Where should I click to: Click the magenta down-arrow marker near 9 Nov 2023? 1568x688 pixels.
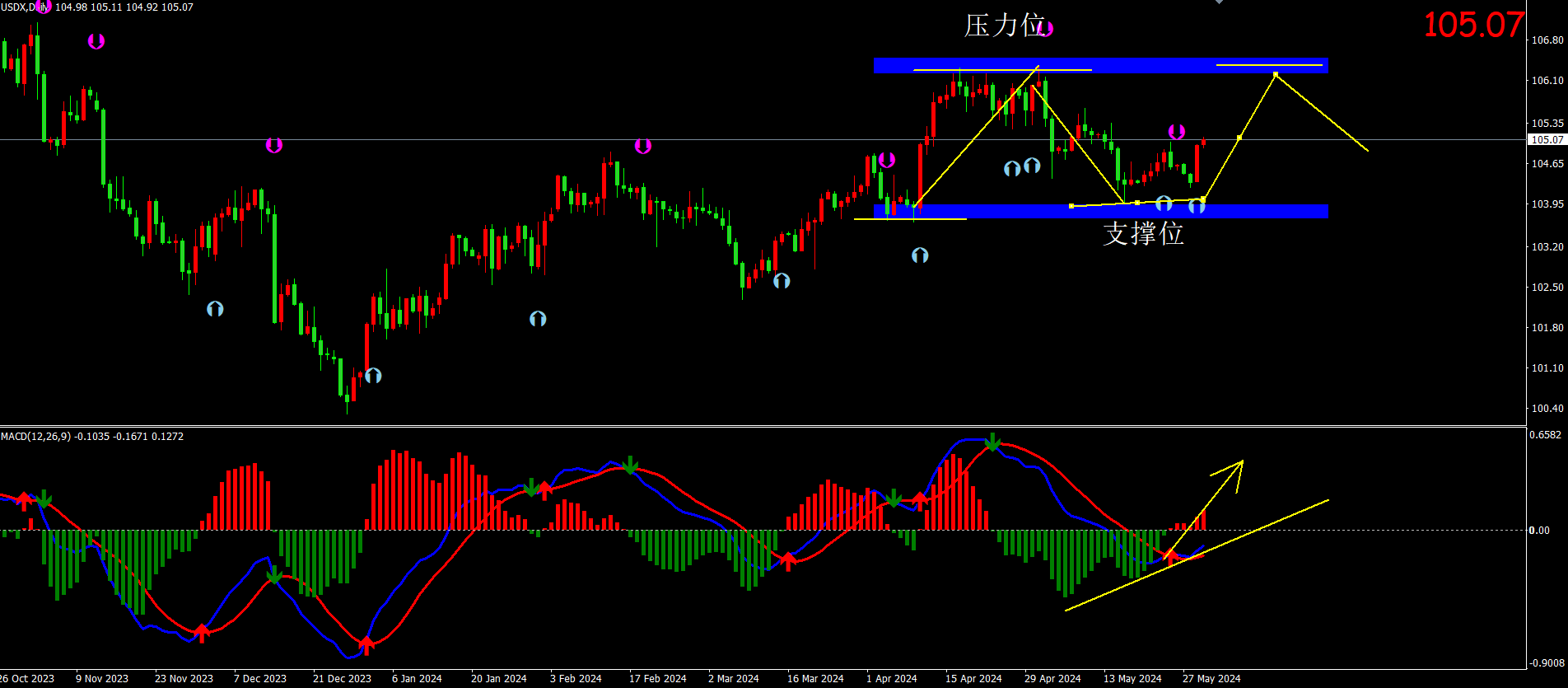[x=96, y=41]
